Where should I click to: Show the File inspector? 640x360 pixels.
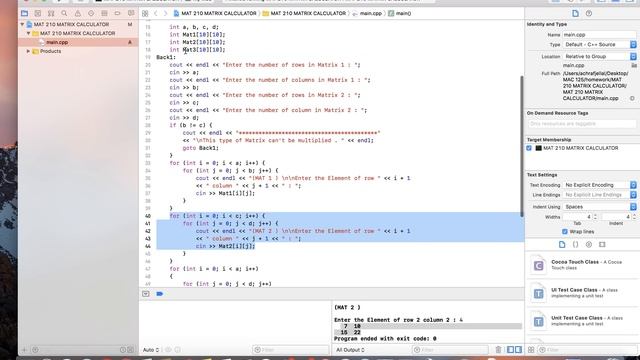575,13
